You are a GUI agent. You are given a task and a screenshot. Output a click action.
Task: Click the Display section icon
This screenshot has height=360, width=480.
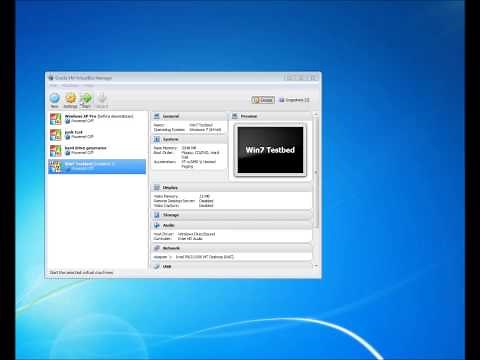click(157, 188)
